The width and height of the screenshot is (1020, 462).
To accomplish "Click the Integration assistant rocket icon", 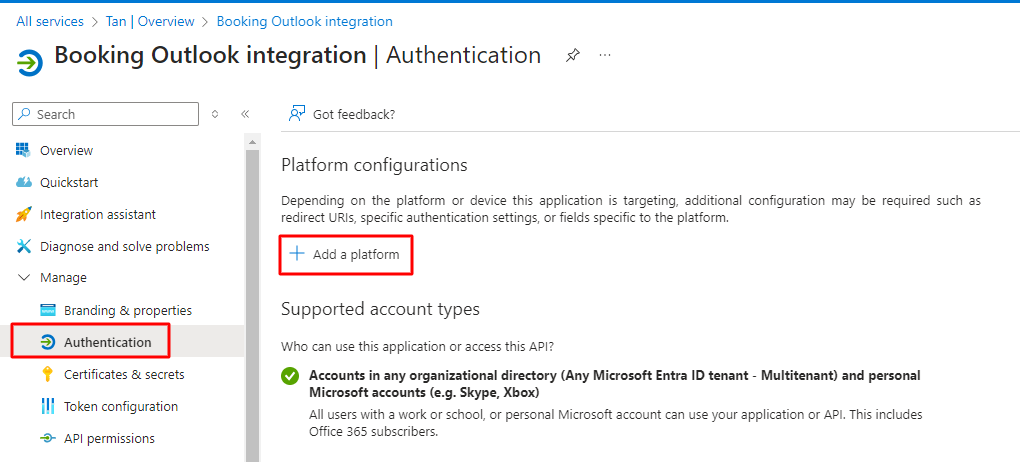I will (23, 214).
